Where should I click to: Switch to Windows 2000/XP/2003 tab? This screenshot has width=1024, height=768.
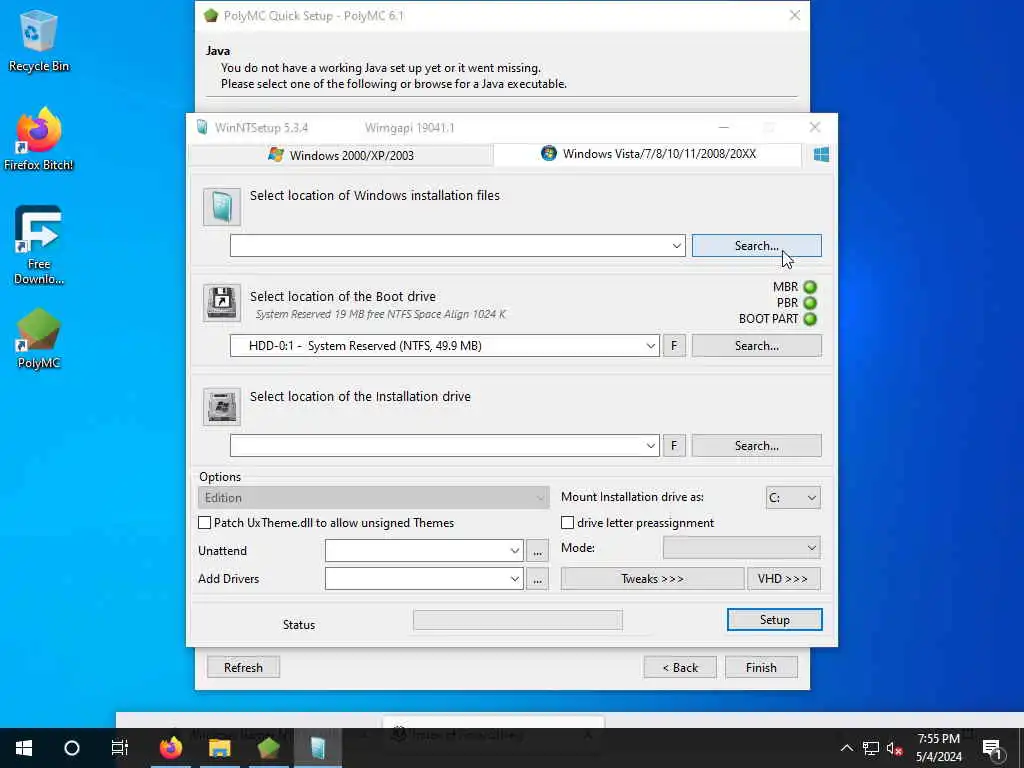341,155
